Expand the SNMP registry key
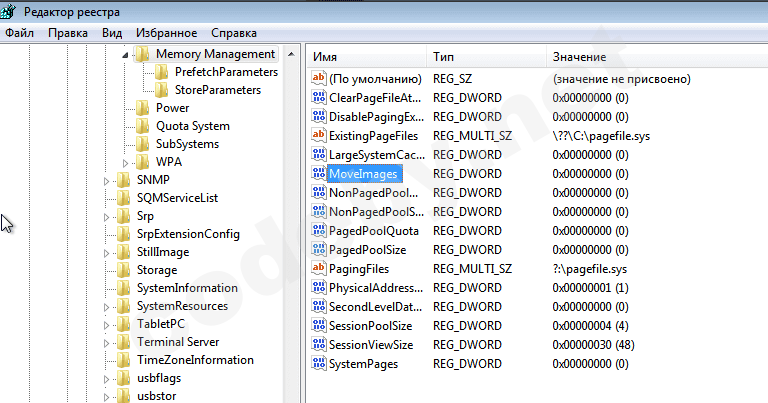Screen dimensions: 768x403 pyautogui.click(x=108, y=180)
